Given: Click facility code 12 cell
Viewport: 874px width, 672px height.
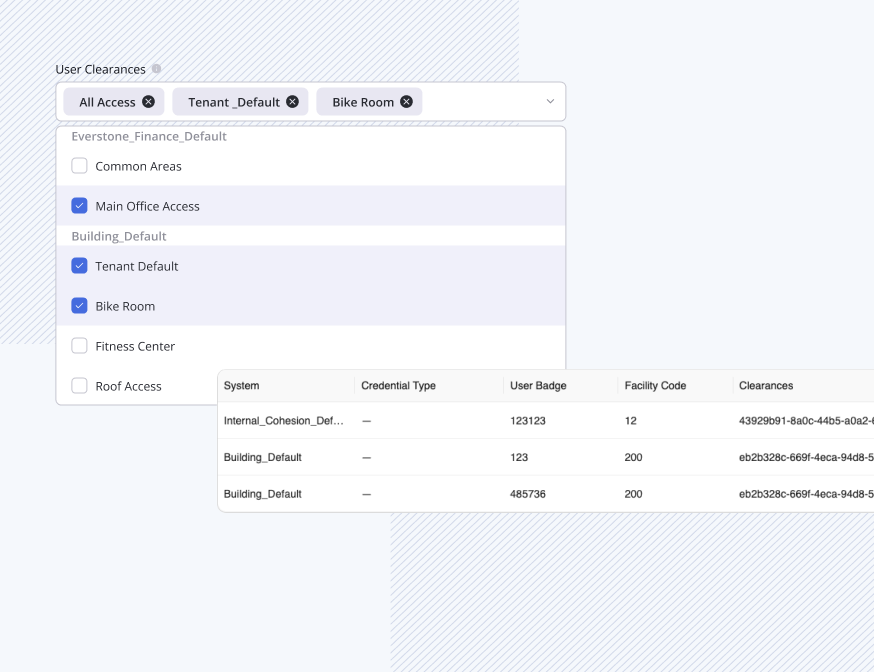Looking at the screenshot, I should pos(630,421).
